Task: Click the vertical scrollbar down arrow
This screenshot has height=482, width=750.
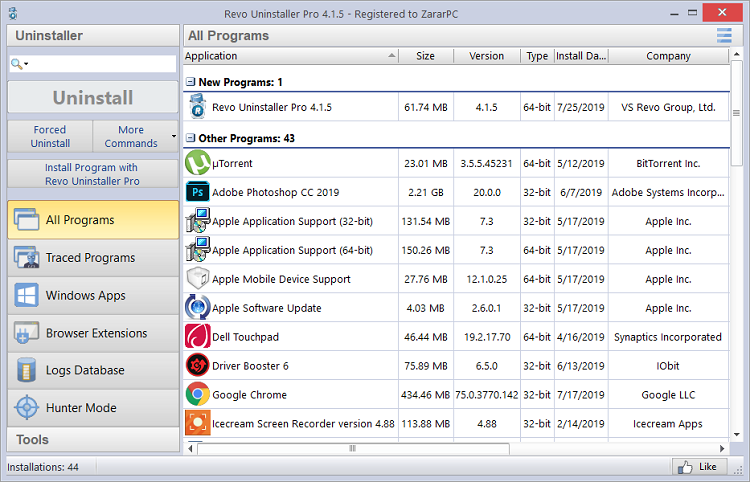Action: click(737, 435)
